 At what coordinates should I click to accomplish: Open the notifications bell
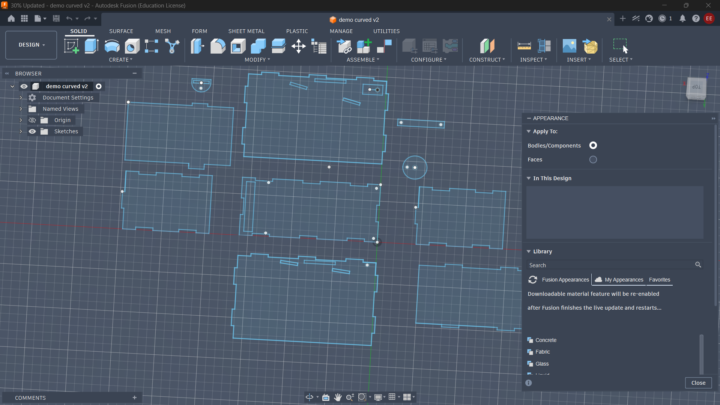click(x=682, y=19)
